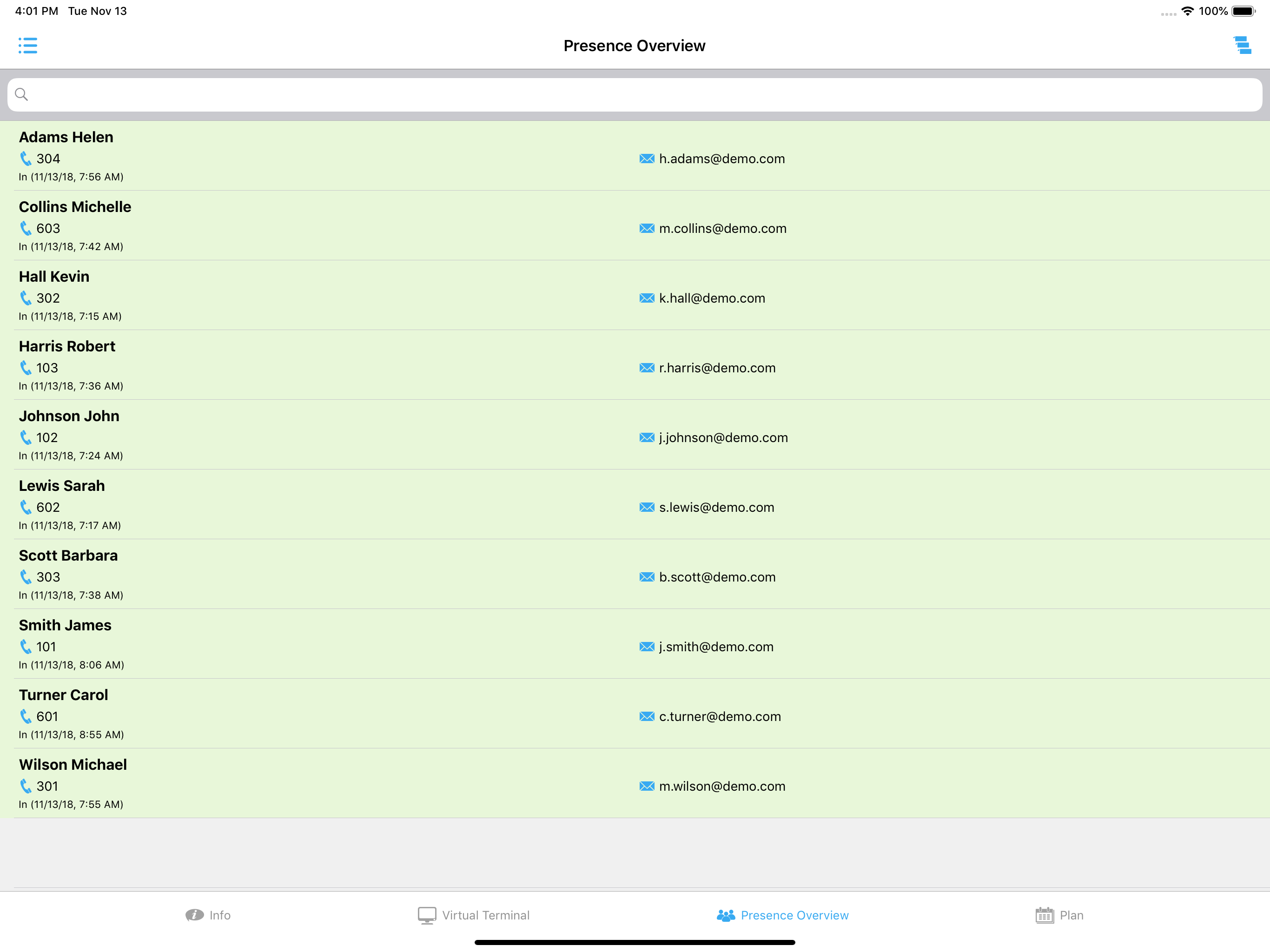Click mail icon beside c.turner@demo.com

(647, 717)
